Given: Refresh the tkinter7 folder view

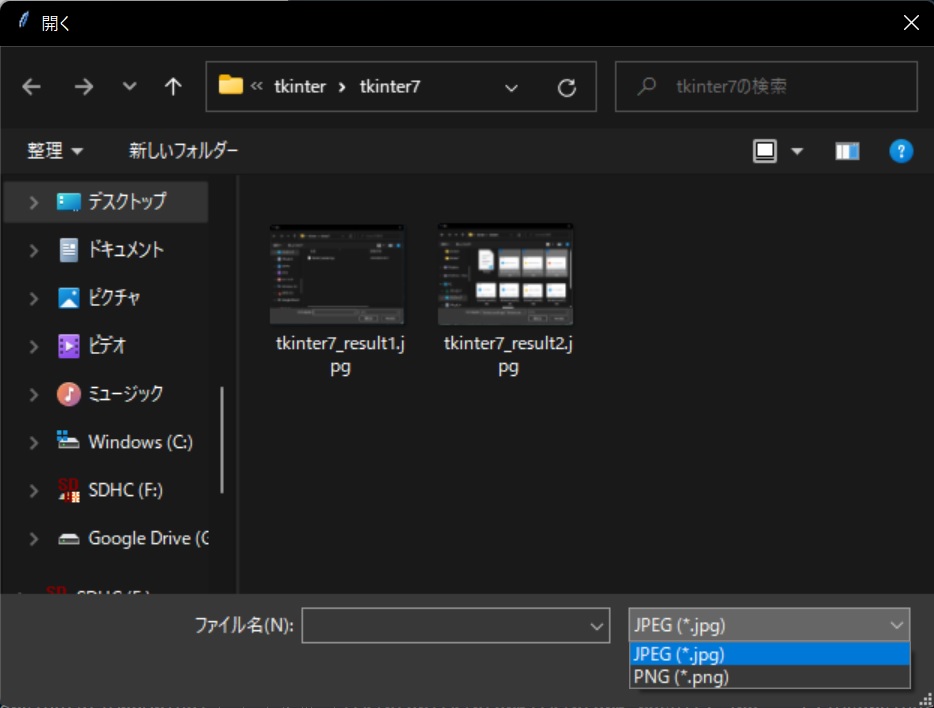Looking at the screenshot, I should click(x=567, y=87).
